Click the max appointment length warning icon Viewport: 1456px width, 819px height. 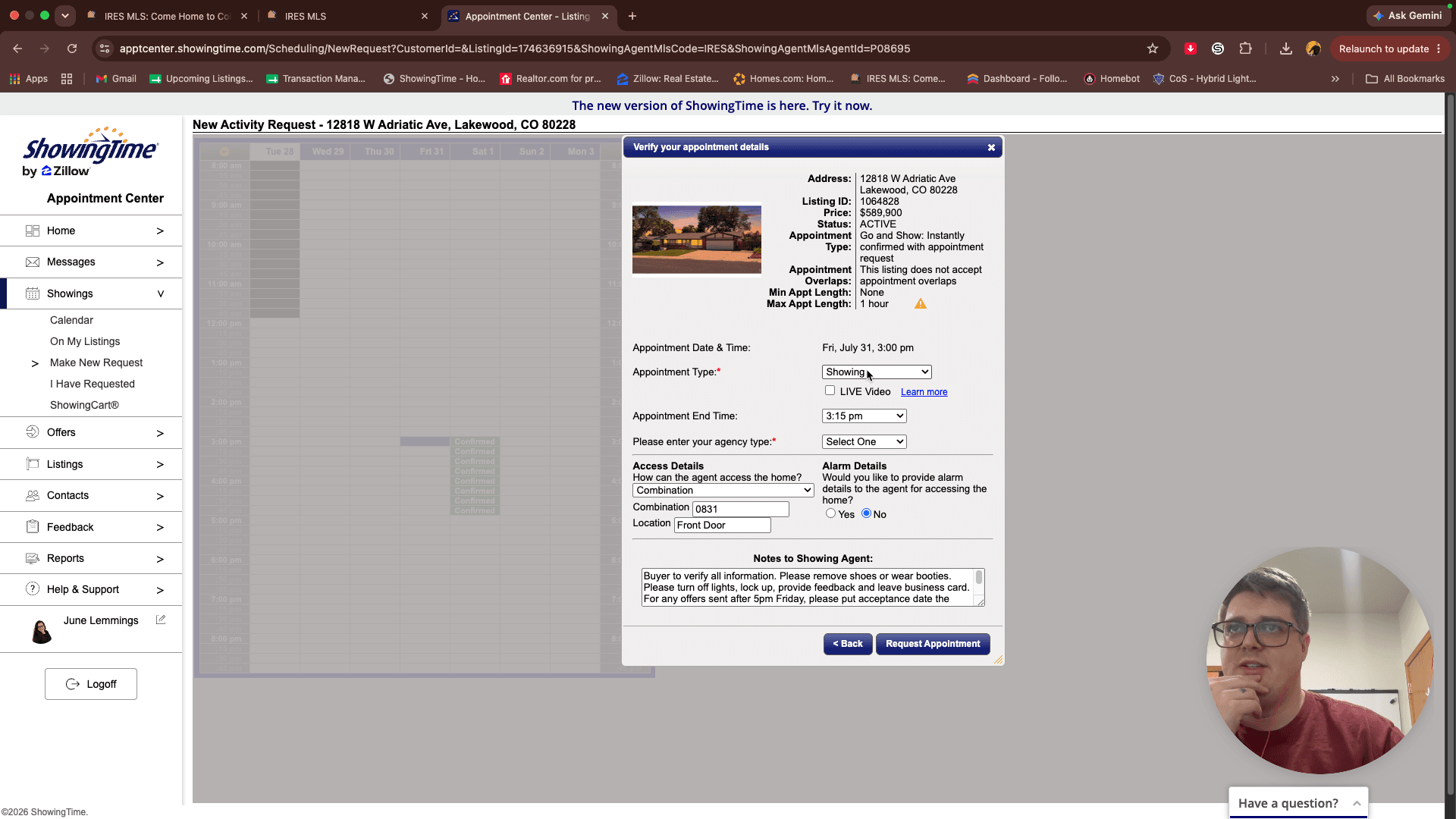pos(920,303)
